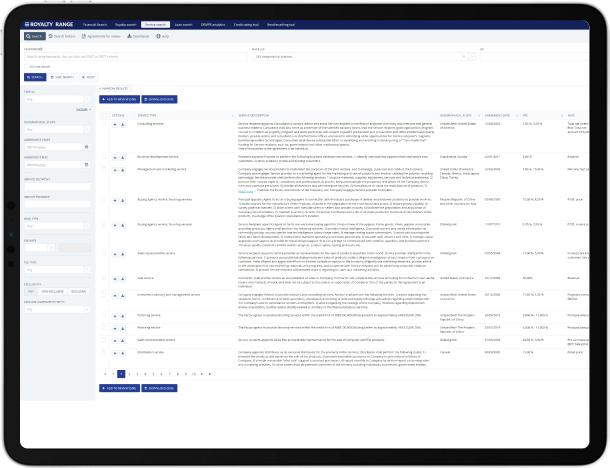Open the Downloads section
The image size is (610, 468).
pos(138,35)
